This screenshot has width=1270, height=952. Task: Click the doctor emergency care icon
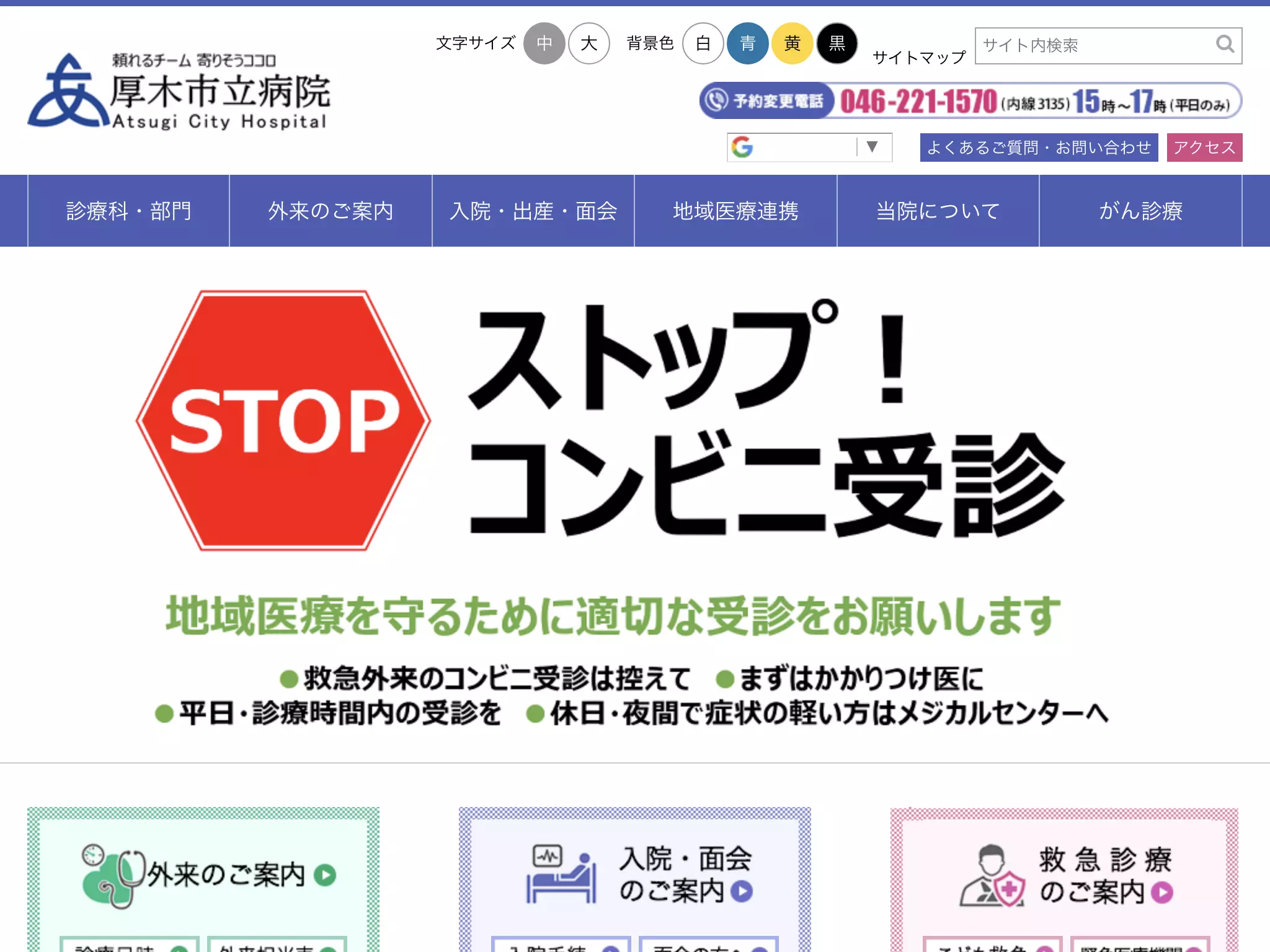click(x=992, y=875)
